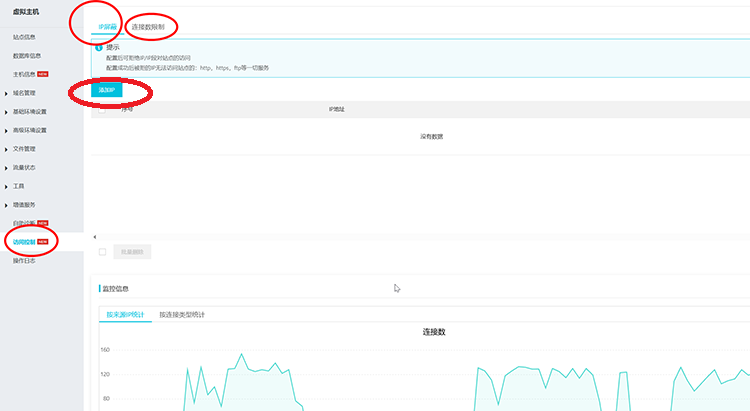
Task: Click the scroll-left arrow under the IP table
Action: click(95, 237)
